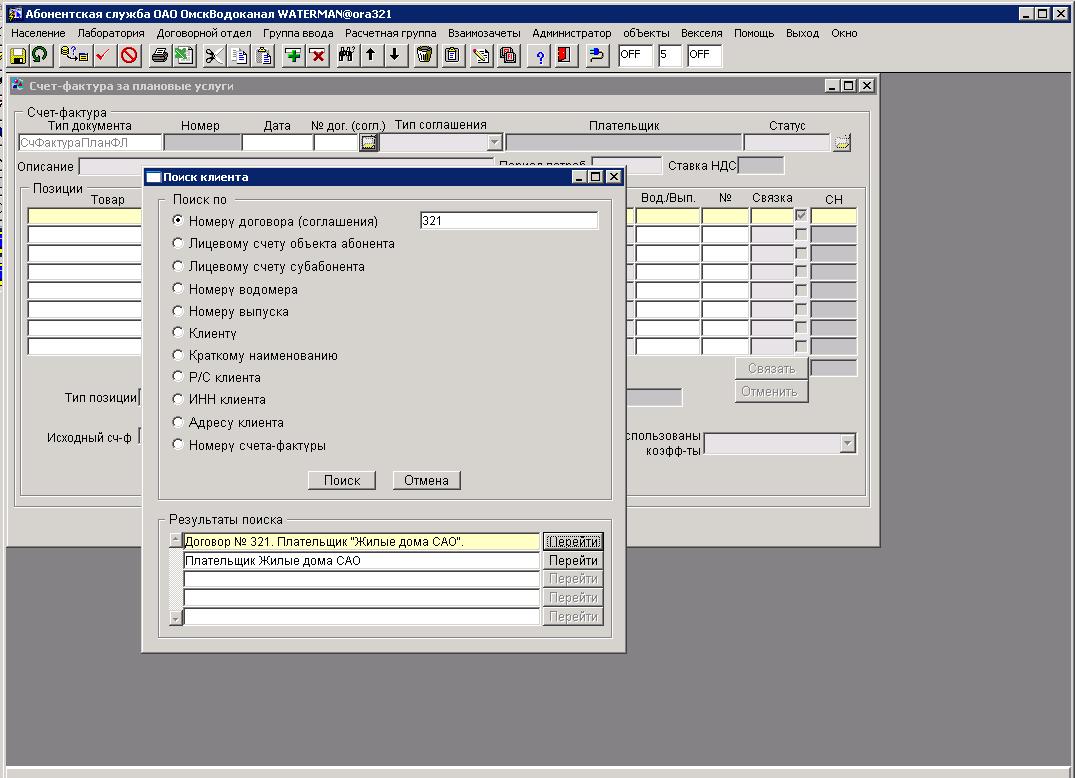The height and width of the screenshot is (778, 1075).
Task: Click the red X delete record icon
Action: click(318, 56)
